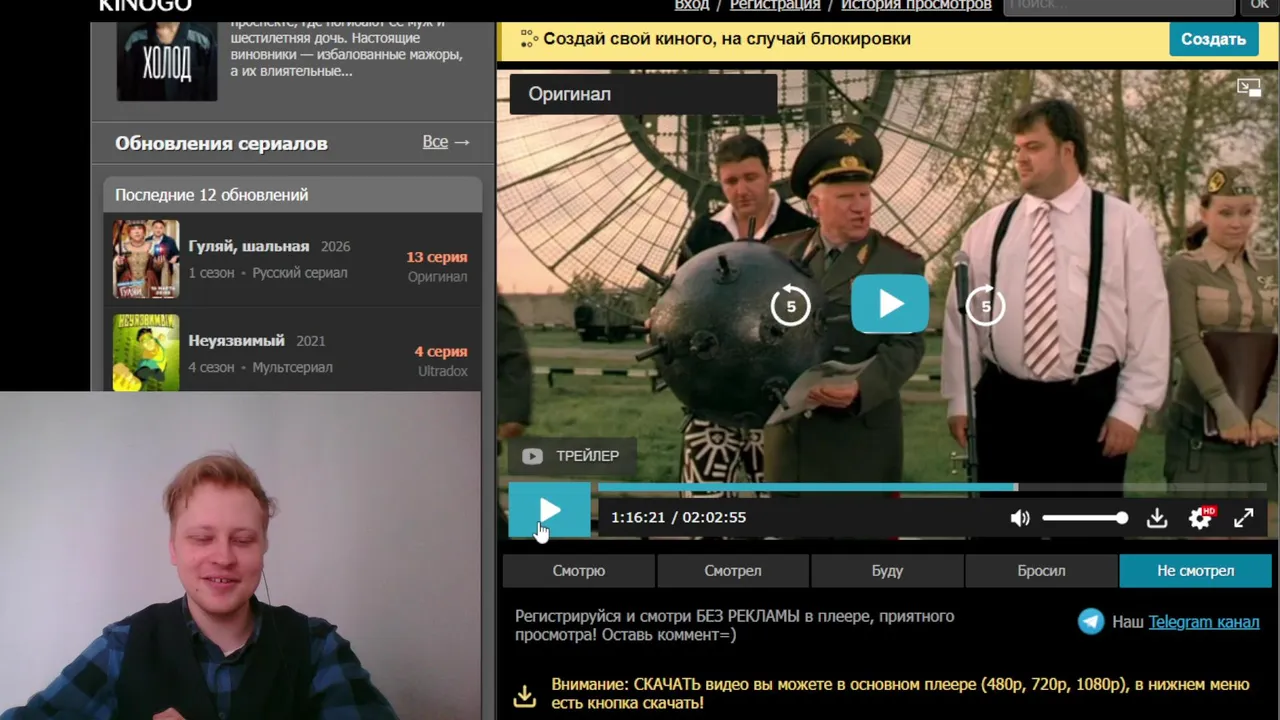This screenshot has height=720, width=1280.
Task: Open the Оригинал voice-over selector
Action: click(643, 94)
